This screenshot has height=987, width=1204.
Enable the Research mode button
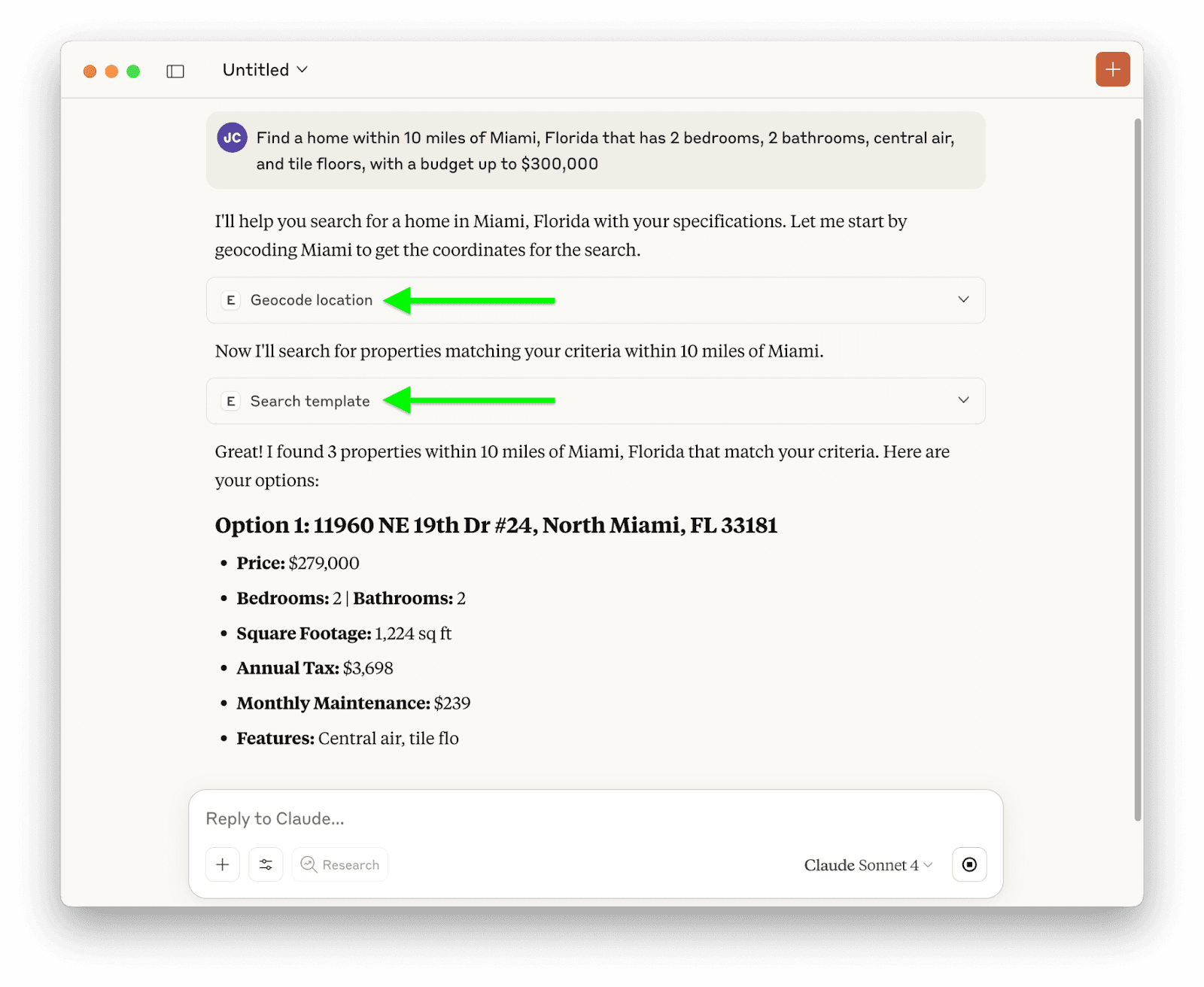click(x=340, y=864)
